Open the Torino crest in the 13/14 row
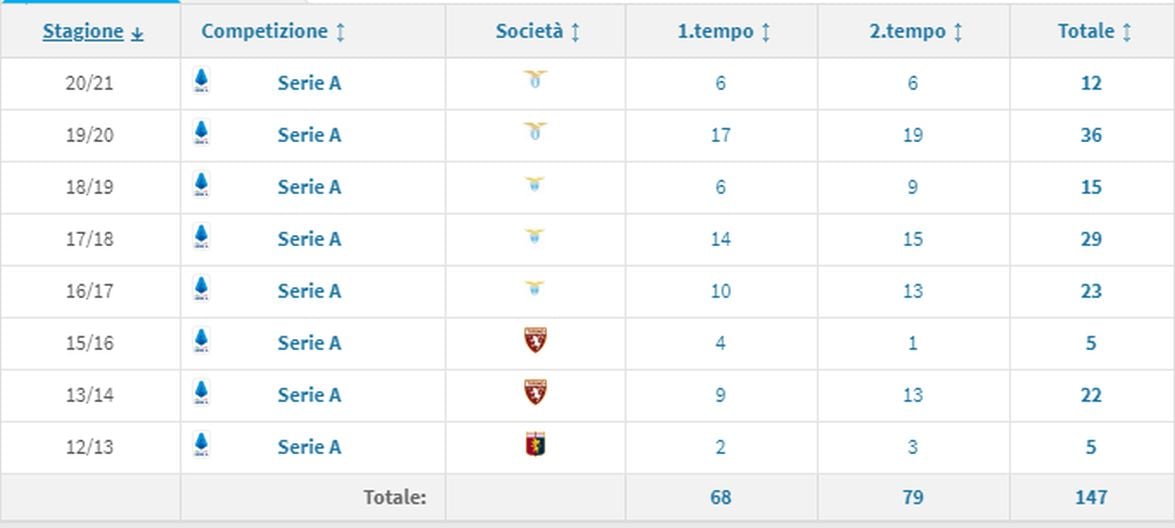 click(x=535, y=392)
